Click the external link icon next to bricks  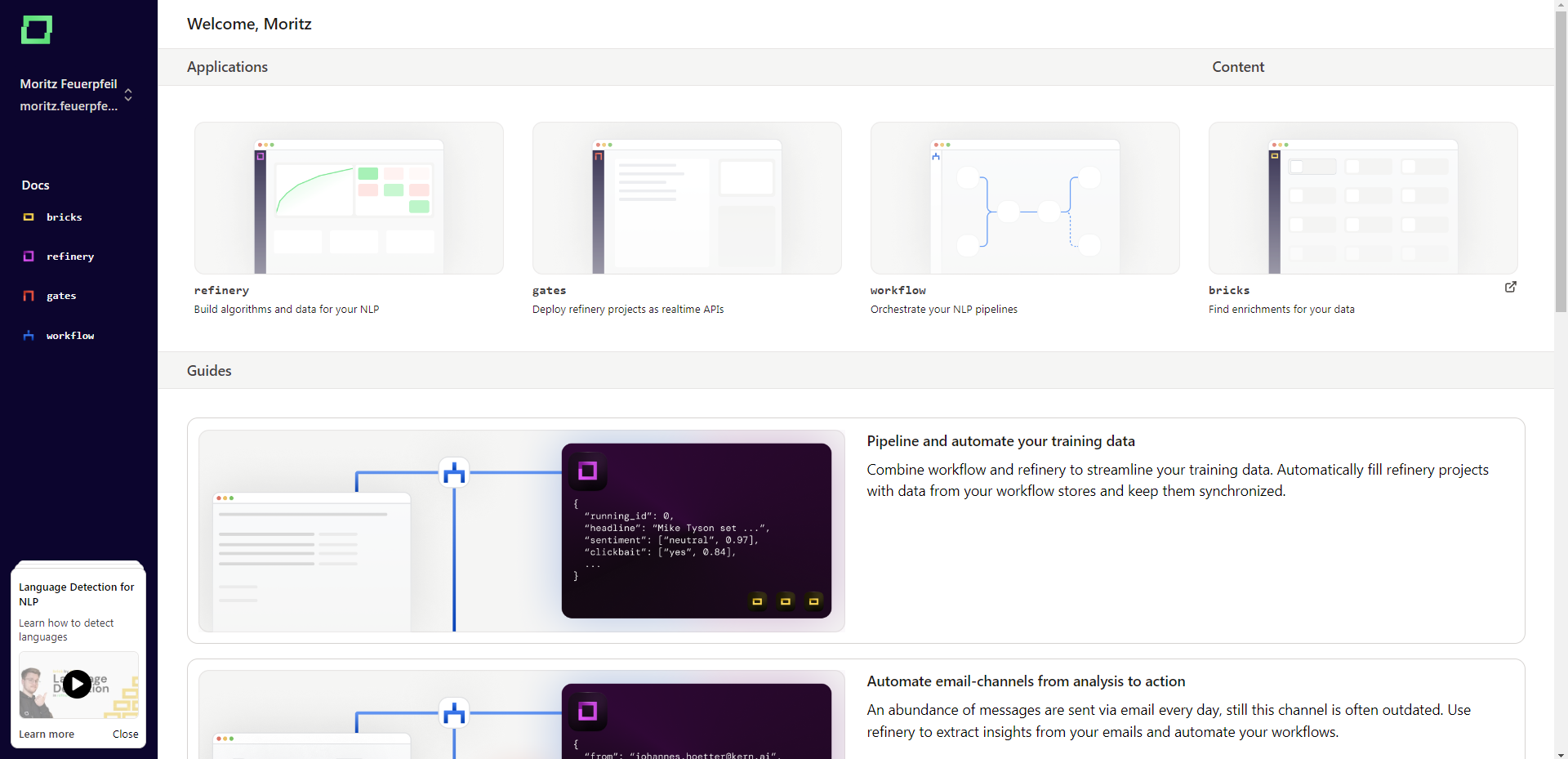coord(1511,287)
